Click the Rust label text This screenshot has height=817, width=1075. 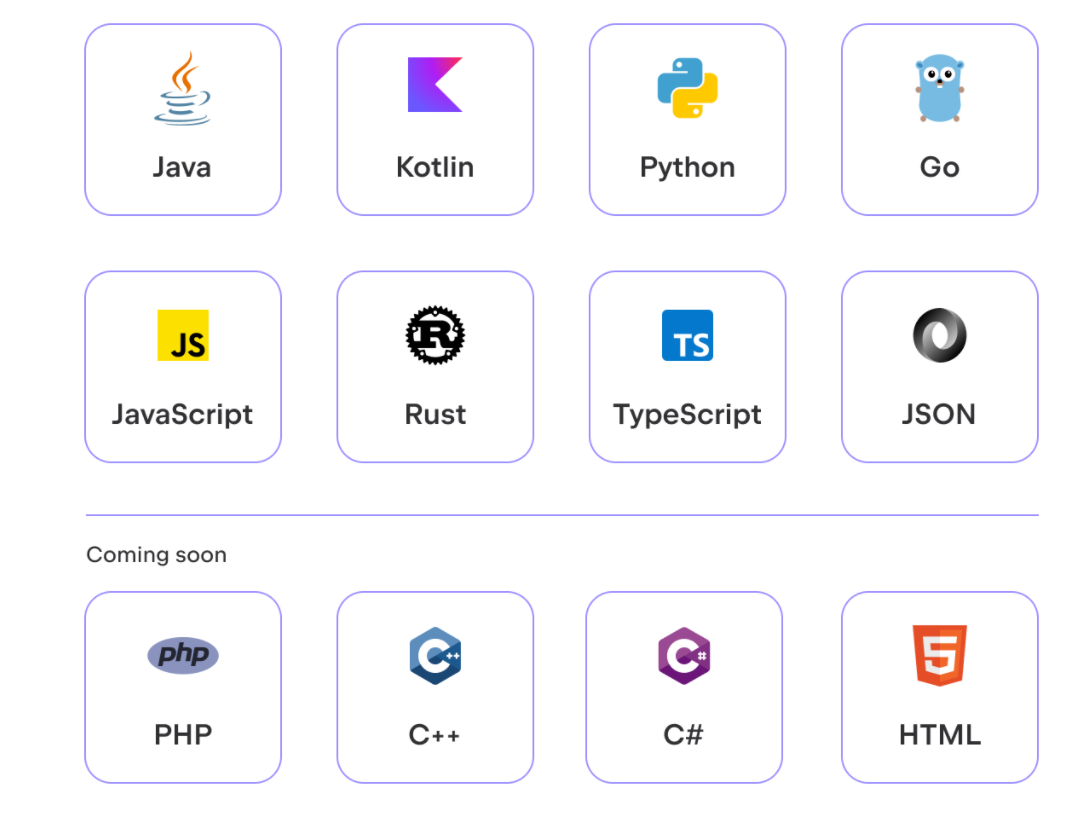(x=435, y=414)
